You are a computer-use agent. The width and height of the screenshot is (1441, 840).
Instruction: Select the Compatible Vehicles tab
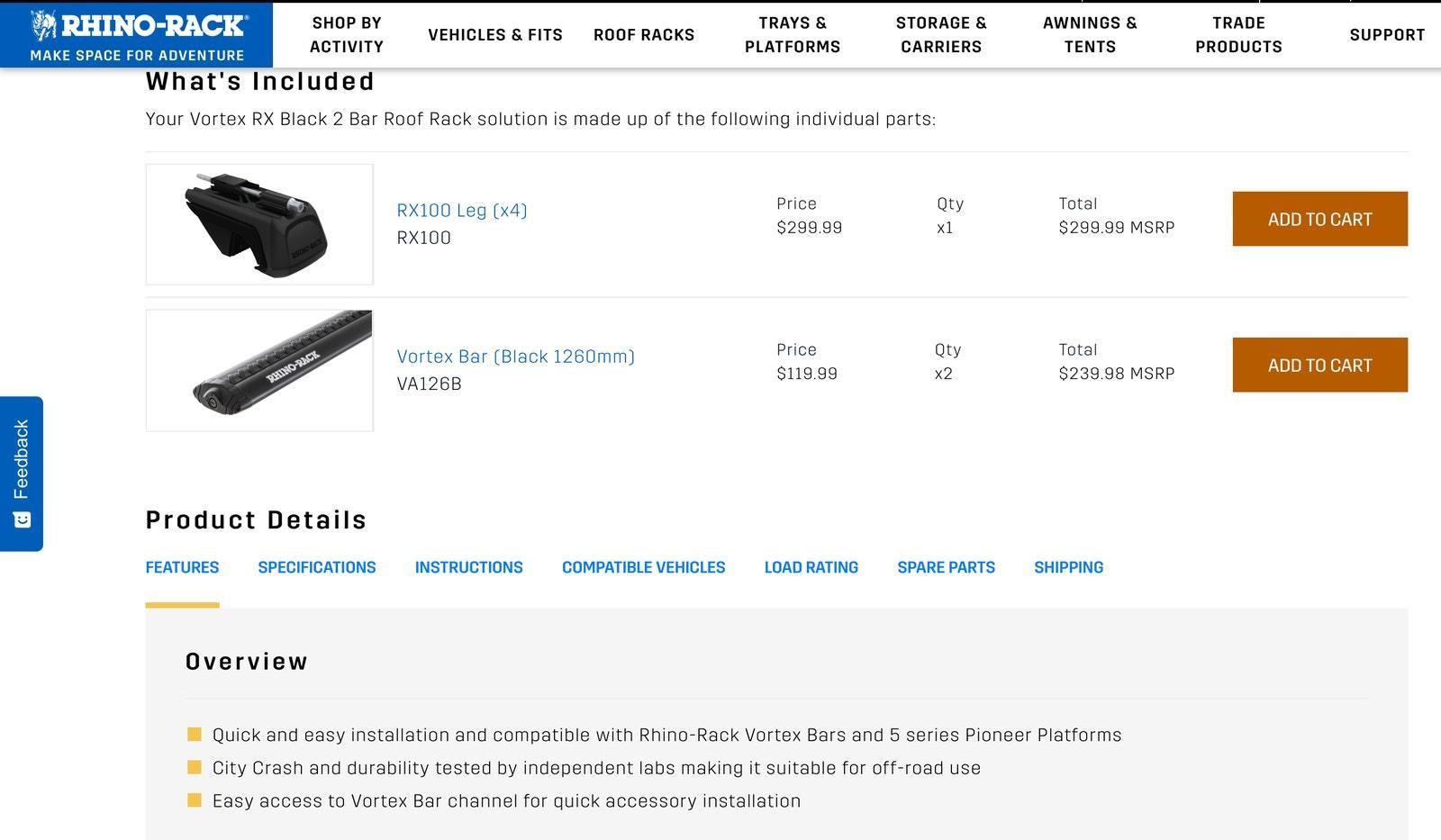(x=643, y=567)
